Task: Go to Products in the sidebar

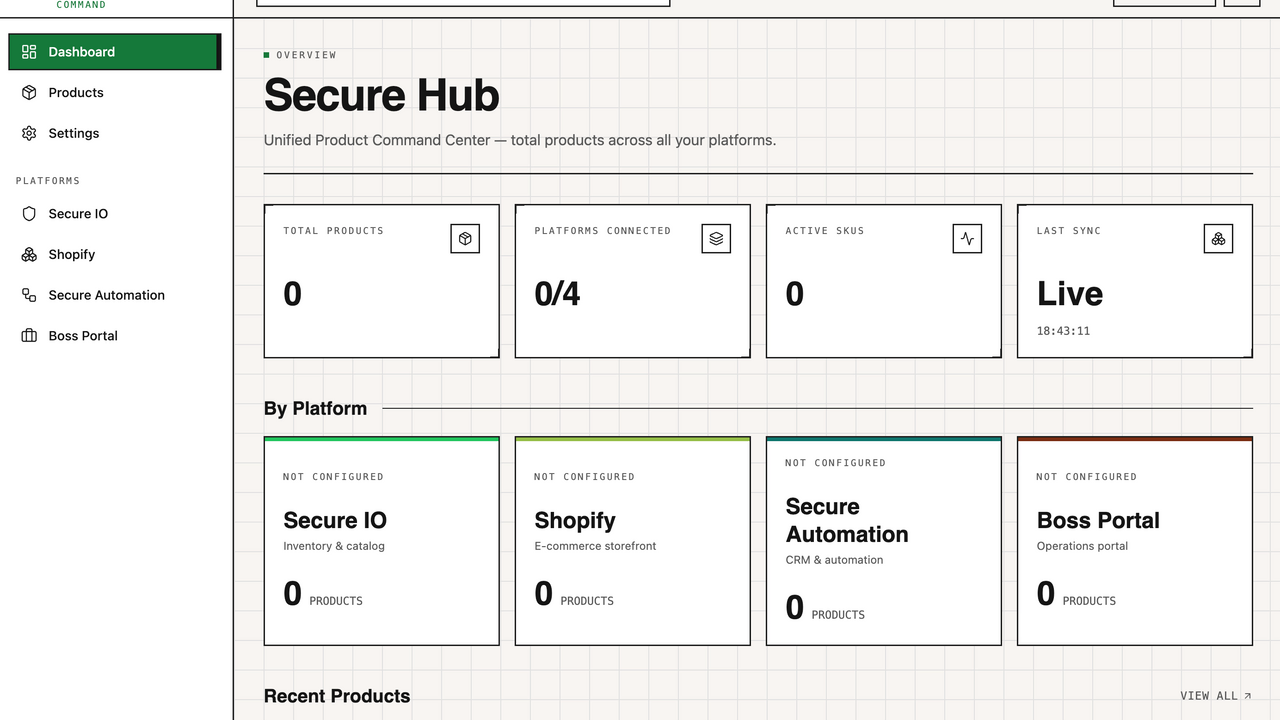Action: pos(113,93)
